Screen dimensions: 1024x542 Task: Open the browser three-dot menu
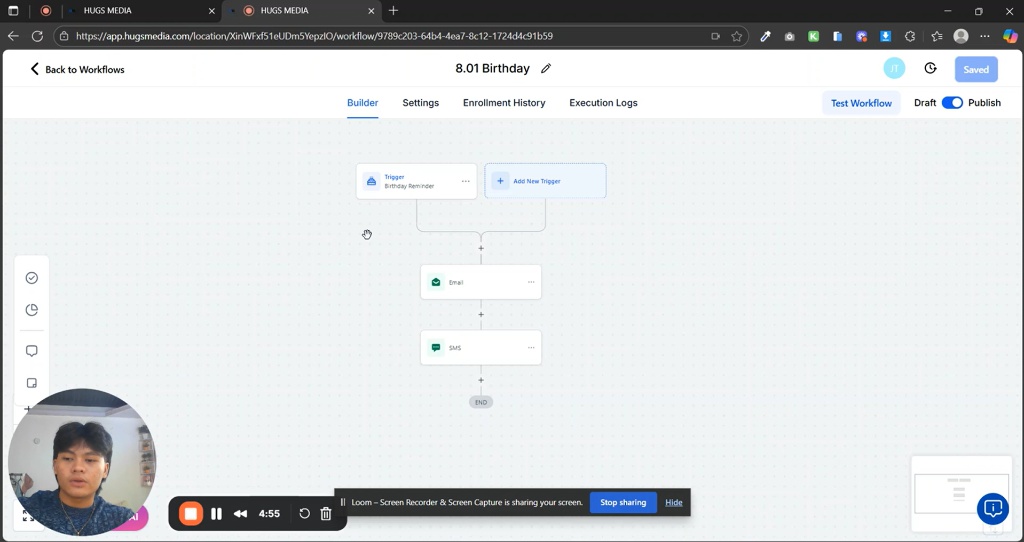(985, 37)
